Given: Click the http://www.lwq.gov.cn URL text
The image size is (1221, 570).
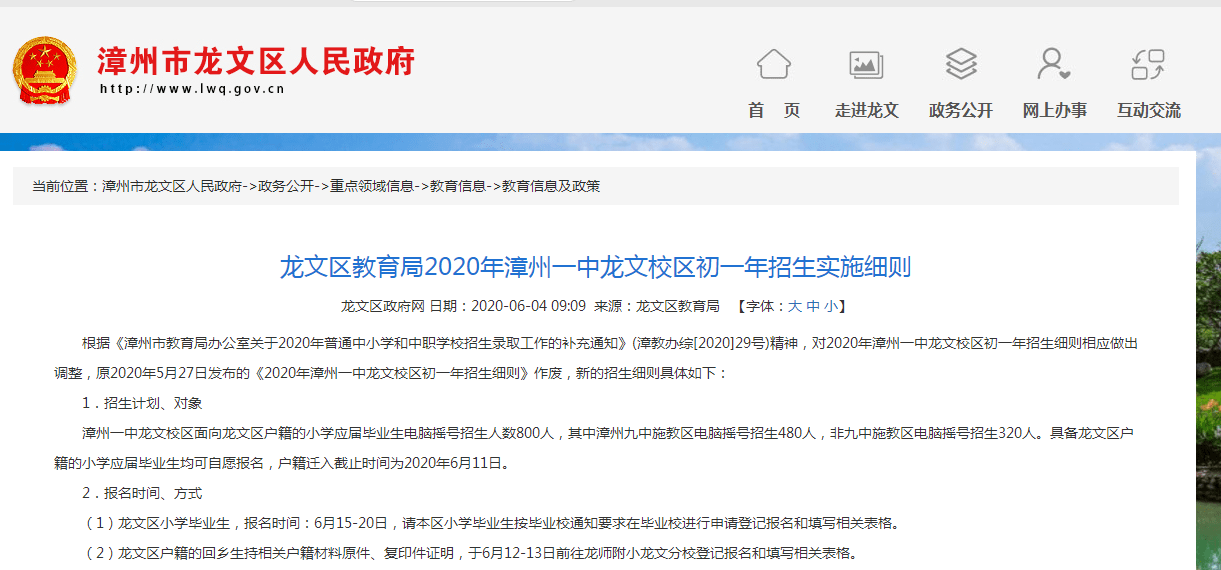Looking at the screenshot, I should pyautogui.click(x=193, y=89).
